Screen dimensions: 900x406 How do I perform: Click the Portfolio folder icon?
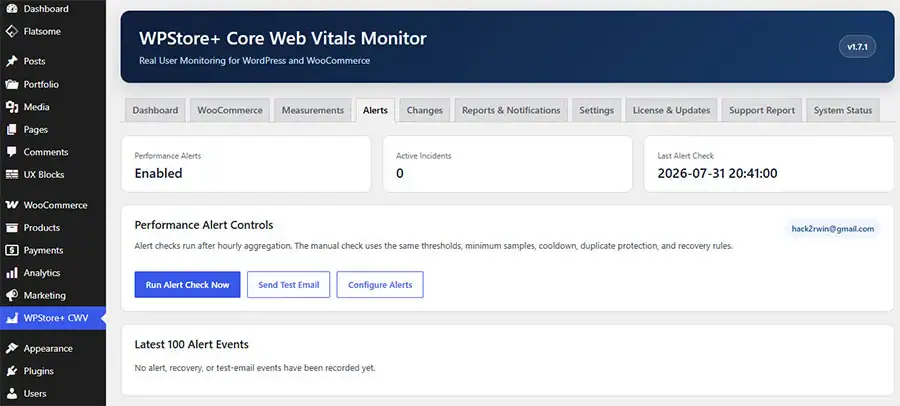(11, 84)
